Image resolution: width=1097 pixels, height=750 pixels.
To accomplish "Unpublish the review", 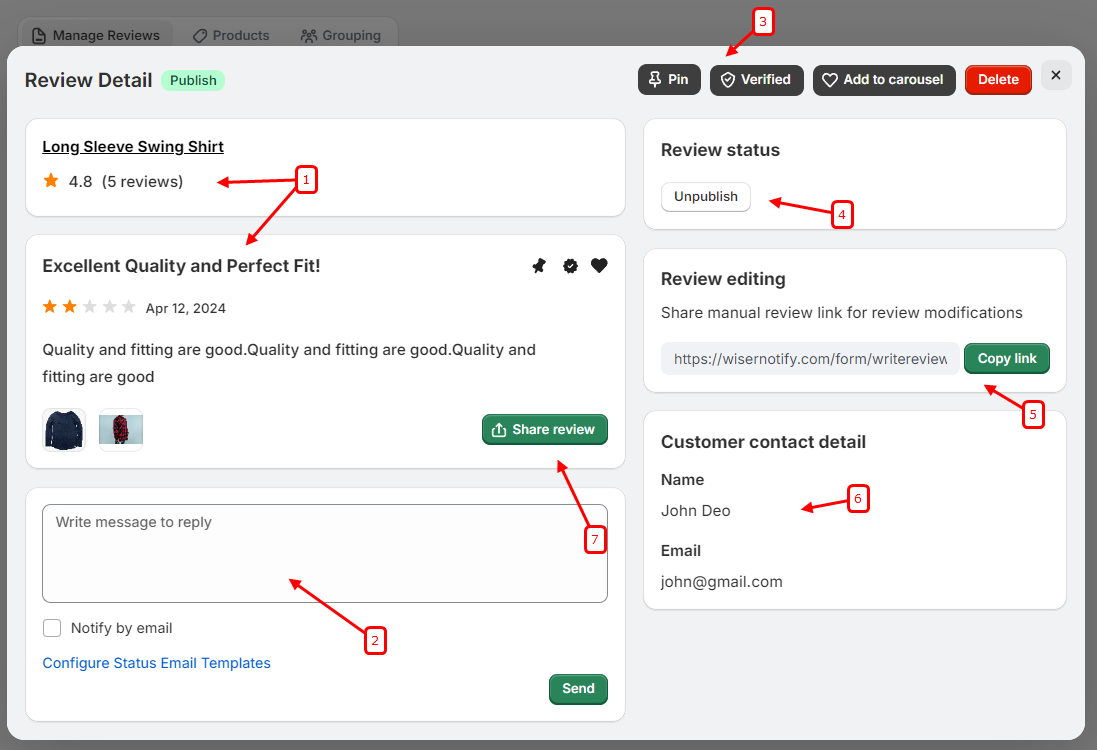I will point(705,197).
